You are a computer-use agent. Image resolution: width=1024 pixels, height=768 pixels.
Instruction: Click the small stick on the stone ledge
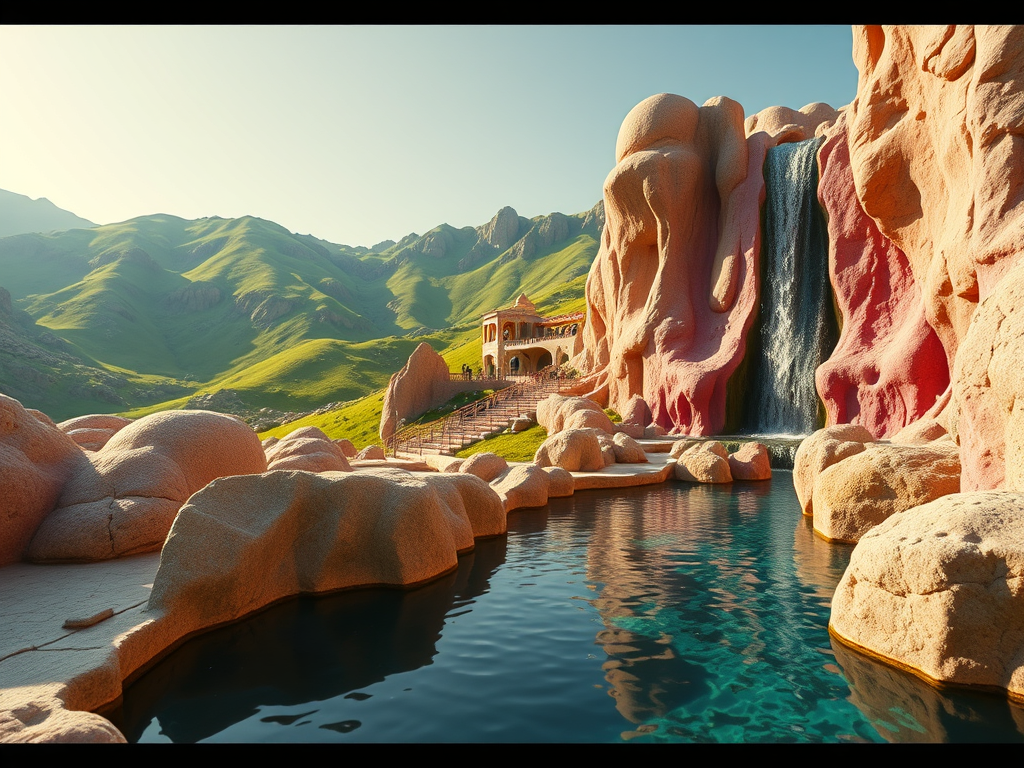point(88,619)
